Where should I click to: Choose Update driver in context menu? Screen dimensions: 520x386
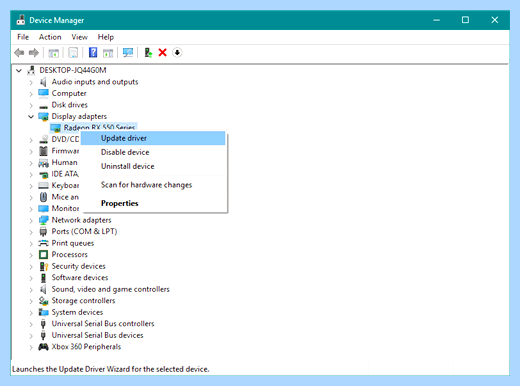[153, 138]
